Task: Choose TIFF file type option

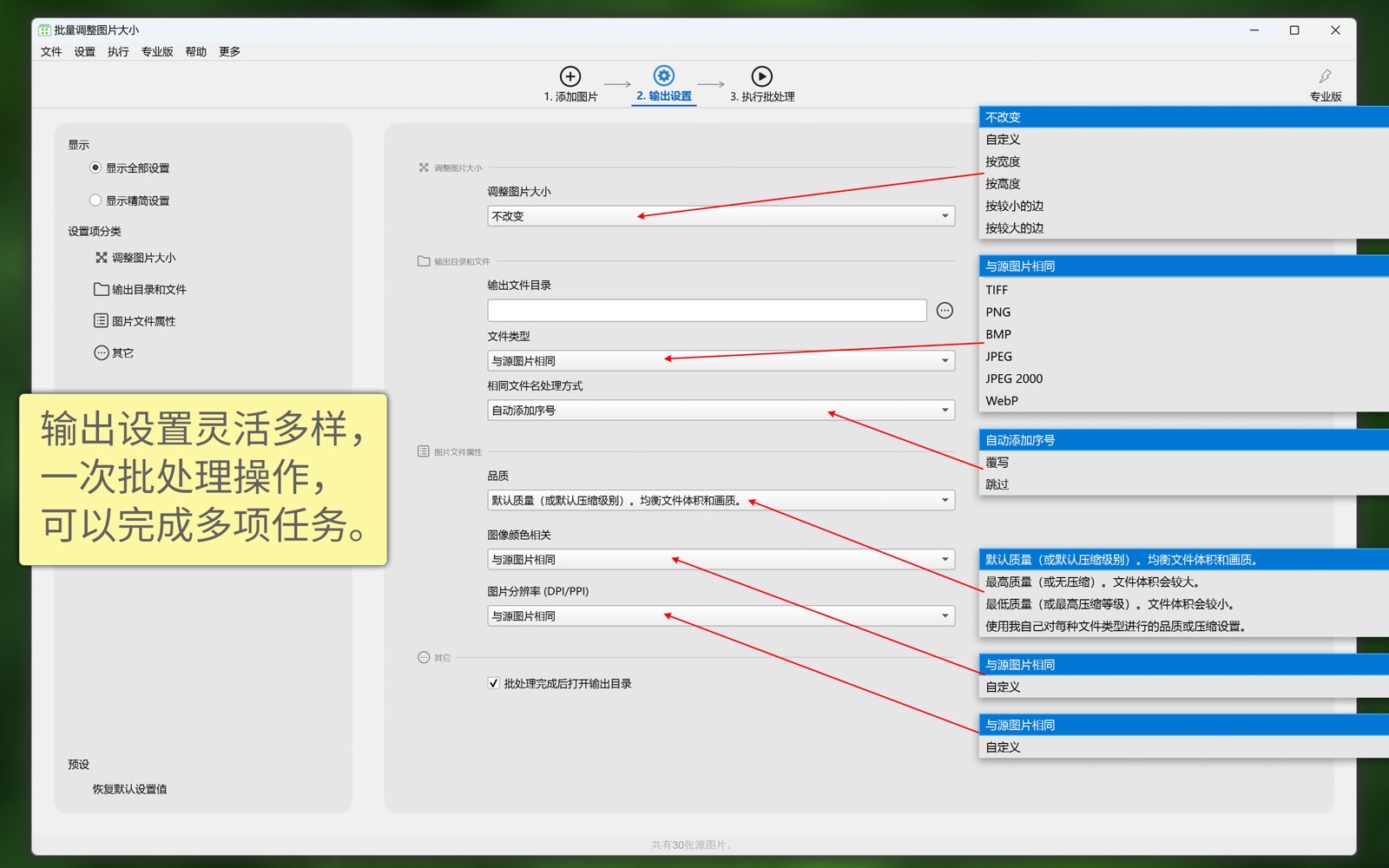Action: (1183, 290)
